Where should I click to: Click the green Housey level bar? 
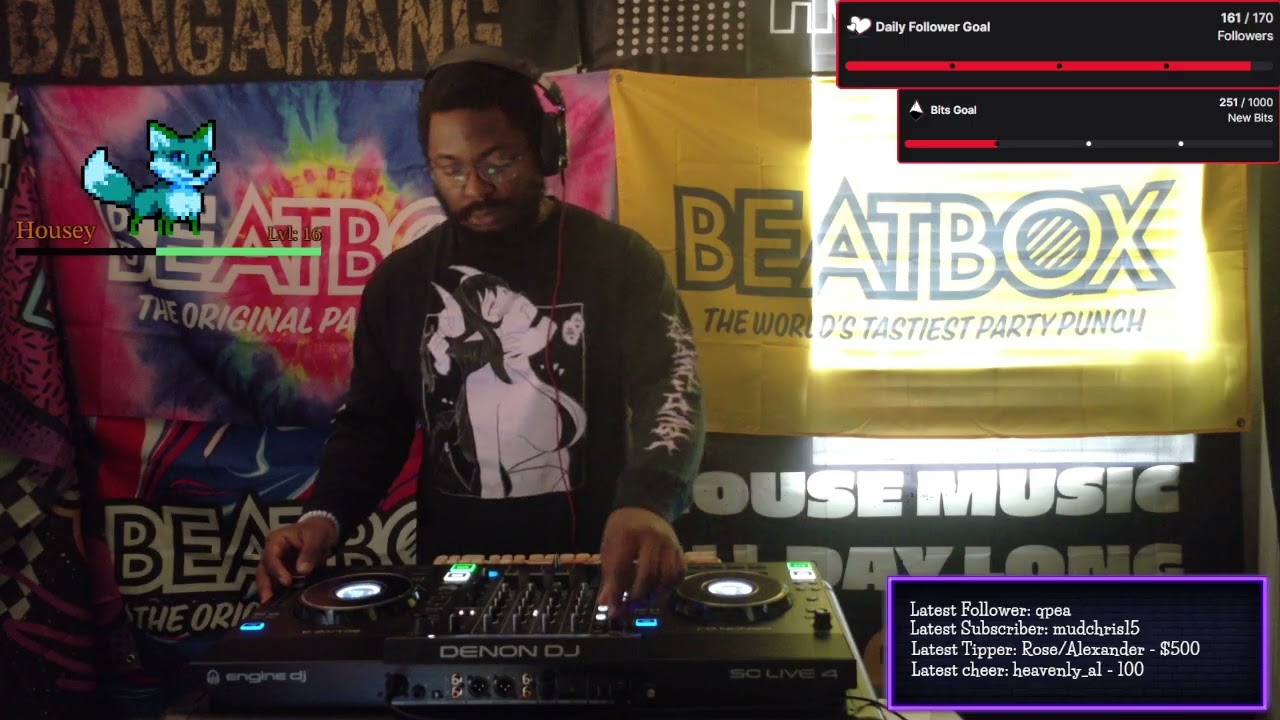point(238,251)
